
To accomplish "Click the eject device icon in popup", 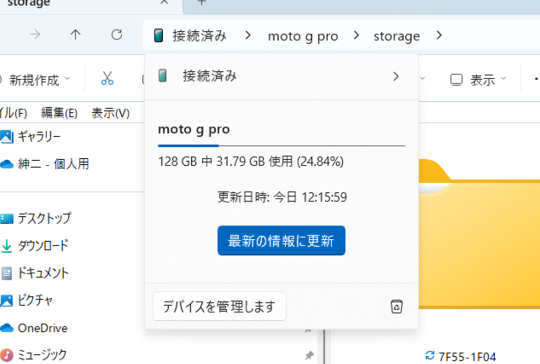I will pos(396,306).
